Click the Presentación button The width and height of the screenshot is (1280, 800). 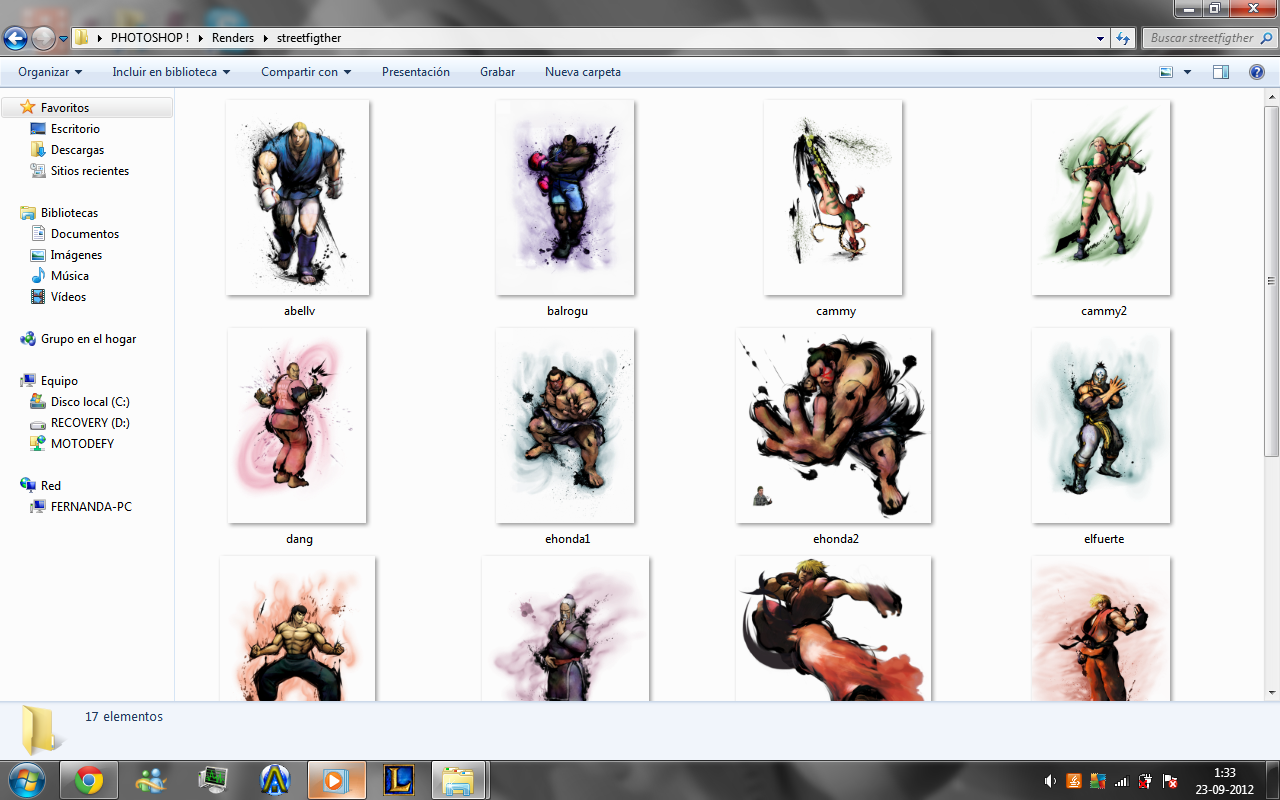click(x=416, y=72)
